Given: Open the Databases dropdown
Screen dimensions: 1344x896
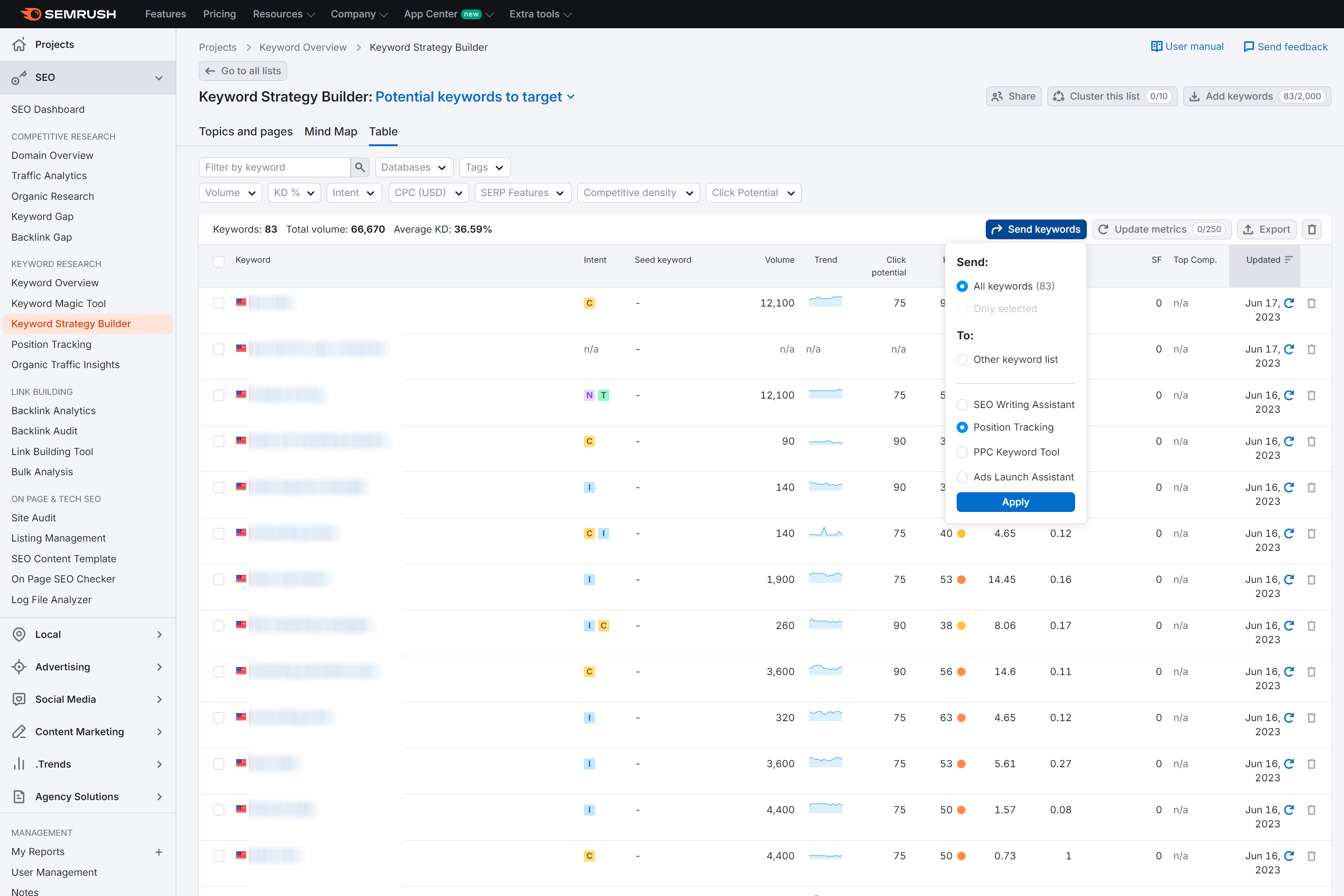Looking at the screenshot, I should 414,167.
